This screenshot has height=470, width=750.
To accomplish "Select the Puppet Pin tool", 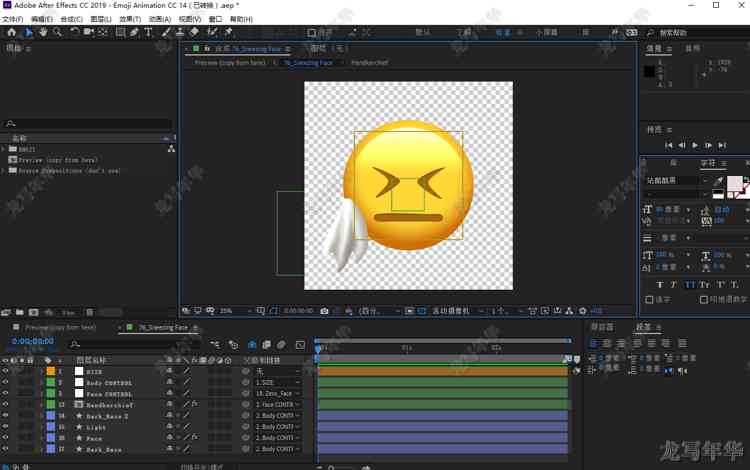I will pyautogui.click(x=228, y=32).
